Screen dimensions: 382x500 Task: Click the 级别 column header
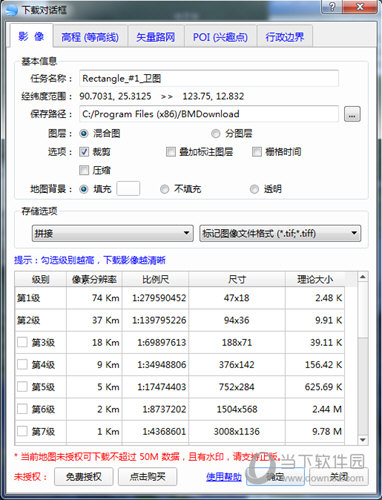click(x=41, y=279)
